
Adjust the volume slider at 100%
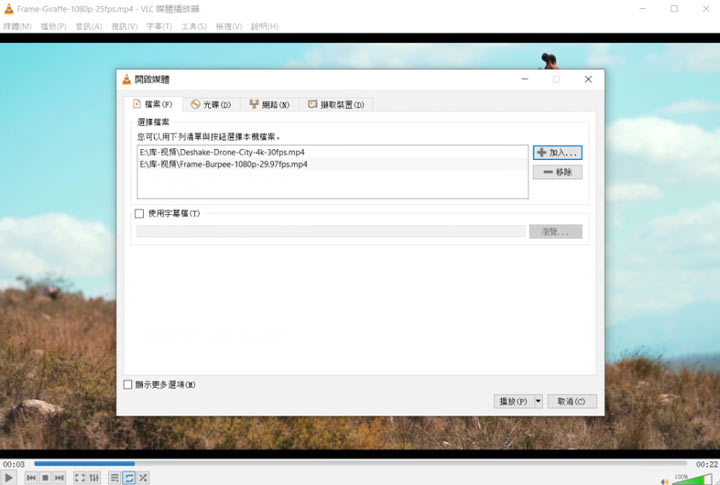[x=692, y=479]
